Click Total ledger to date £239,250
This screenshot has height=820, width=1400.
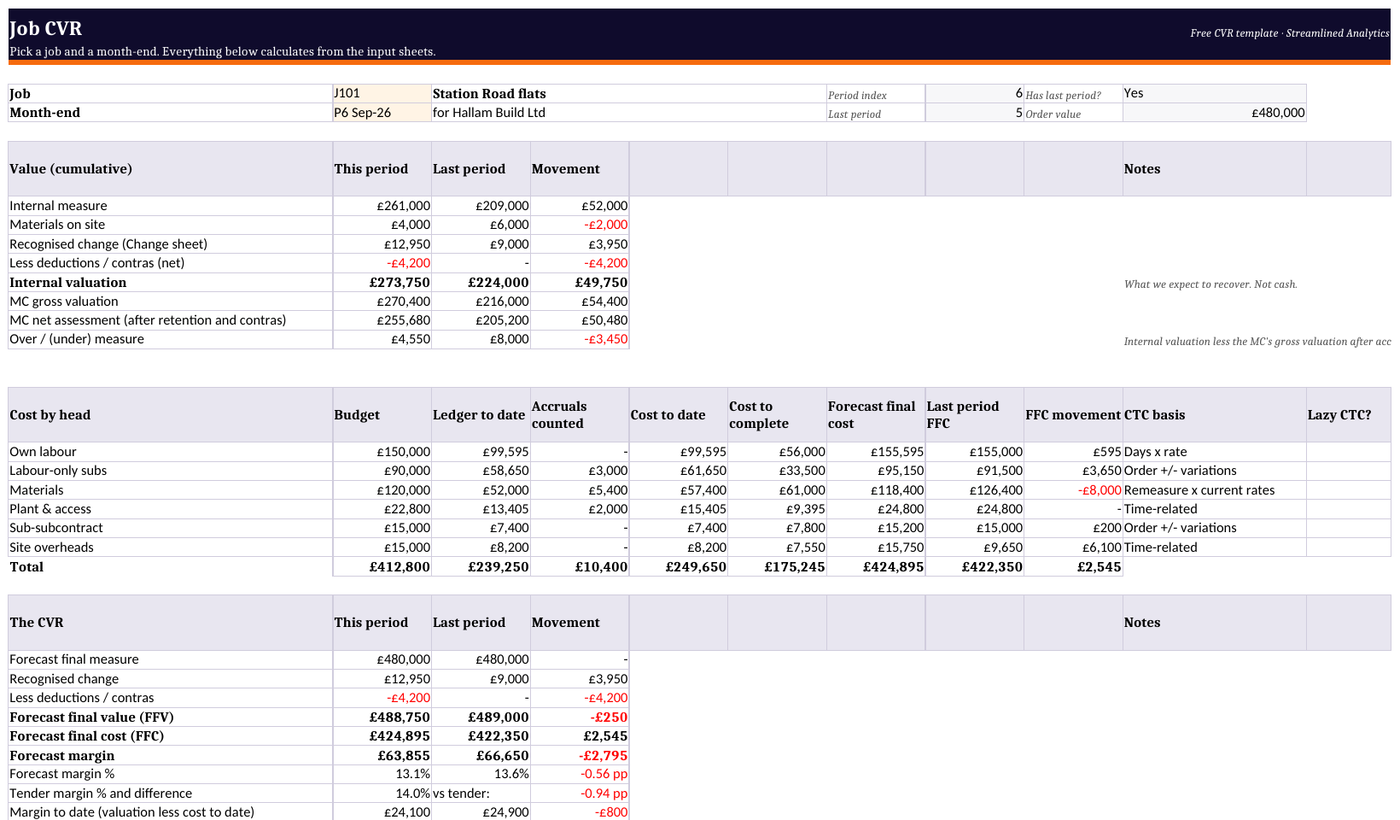point(480,566)
